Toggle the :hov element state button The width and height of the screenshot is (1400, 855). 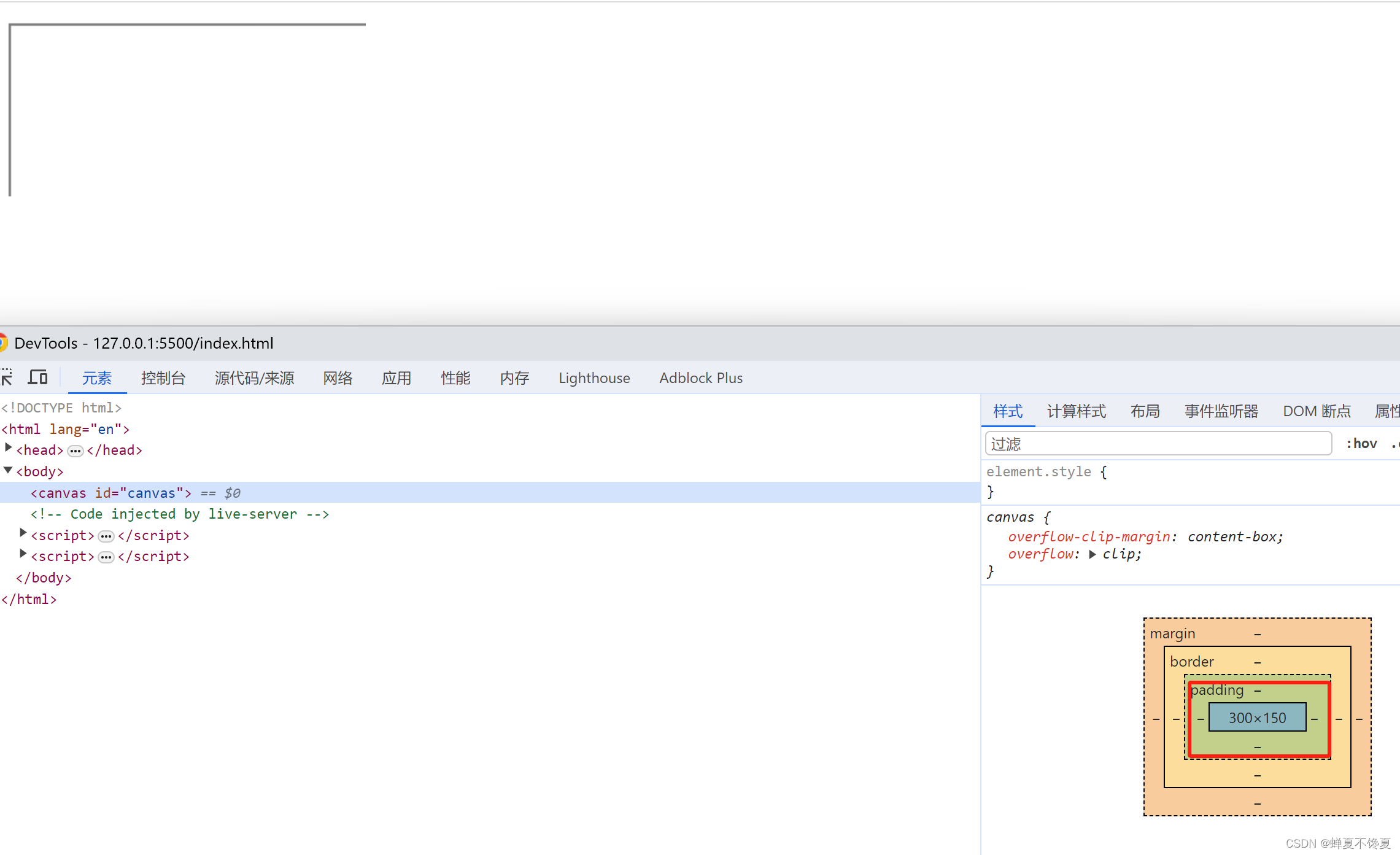click(1361, 443)
